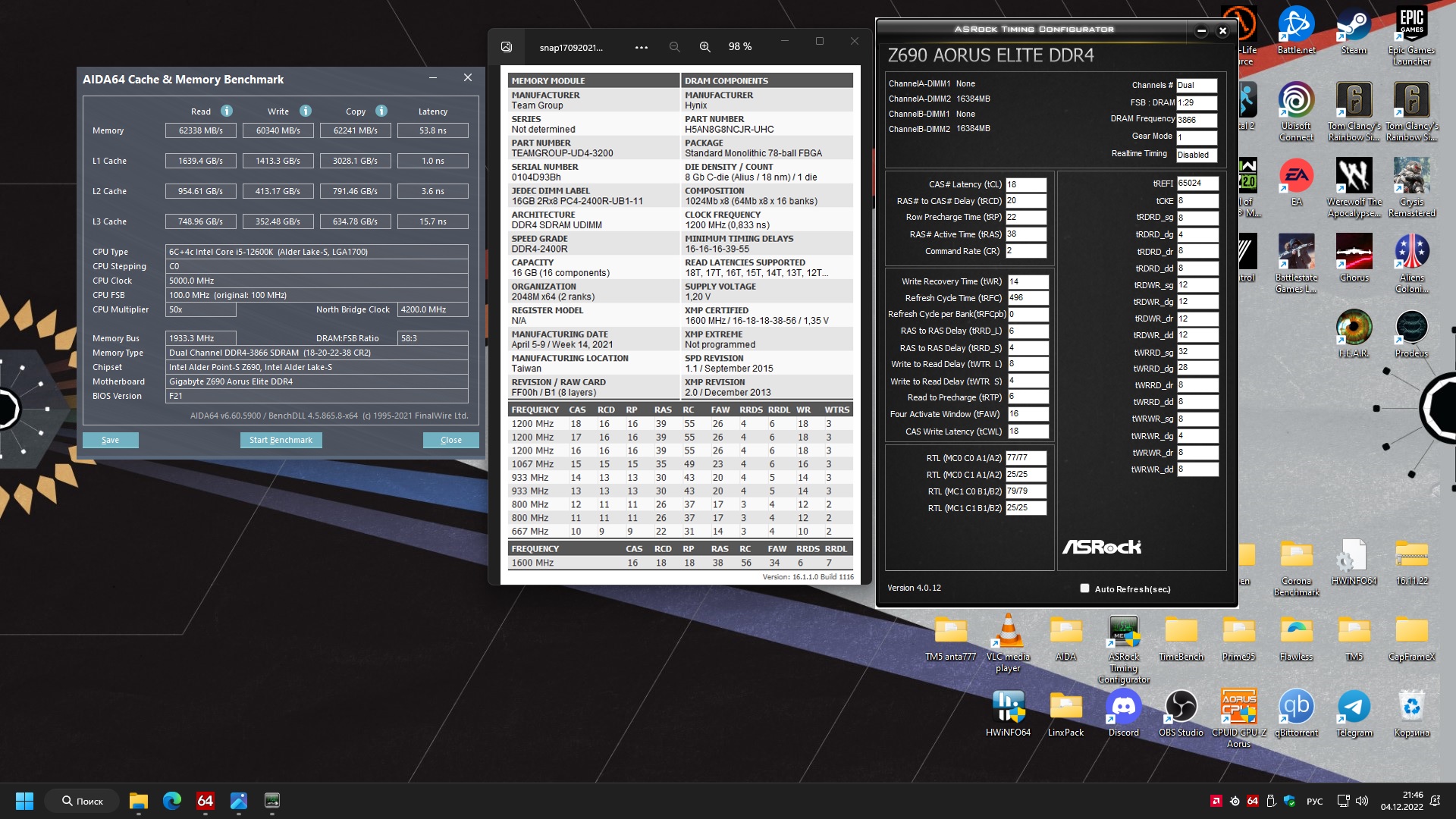Click Save in AIDA64 benchmark window
Viewport: 1456px width, 819px height.
[x=110, y=440]
